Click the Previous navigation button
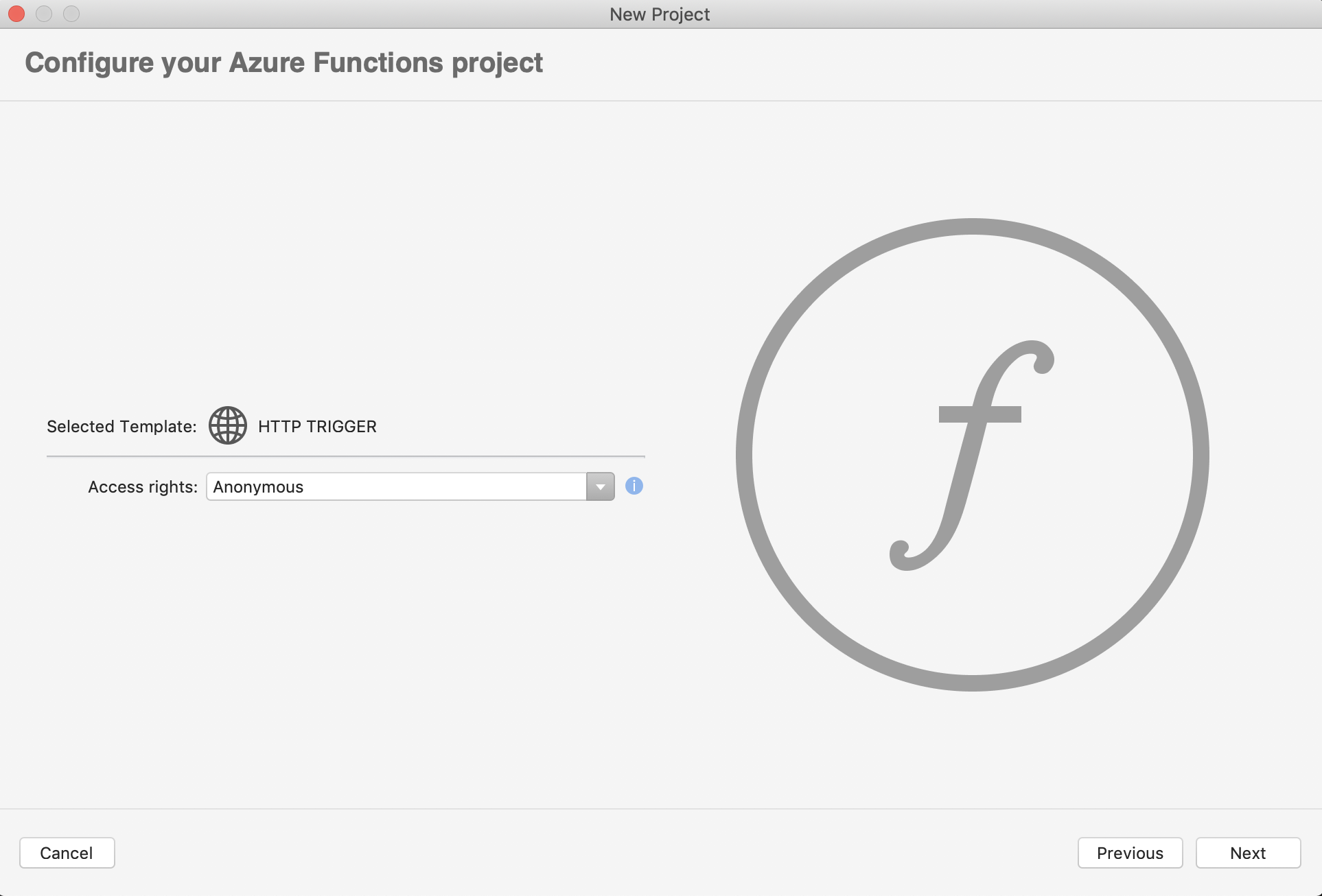Image resolution: width=1322 pixels, height=896 pixels. pos(1131,853)
